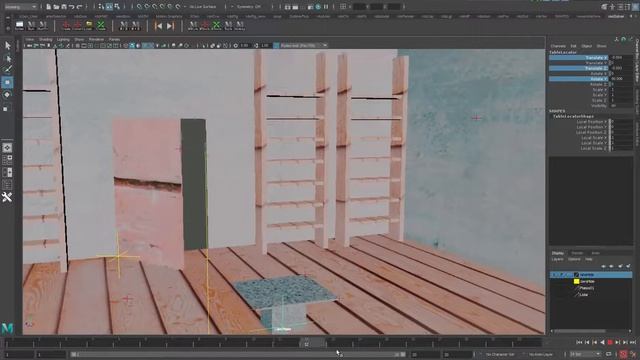Click the yellow folder shelf icon
Screen dimensions: 640x360
coord(89,25)
